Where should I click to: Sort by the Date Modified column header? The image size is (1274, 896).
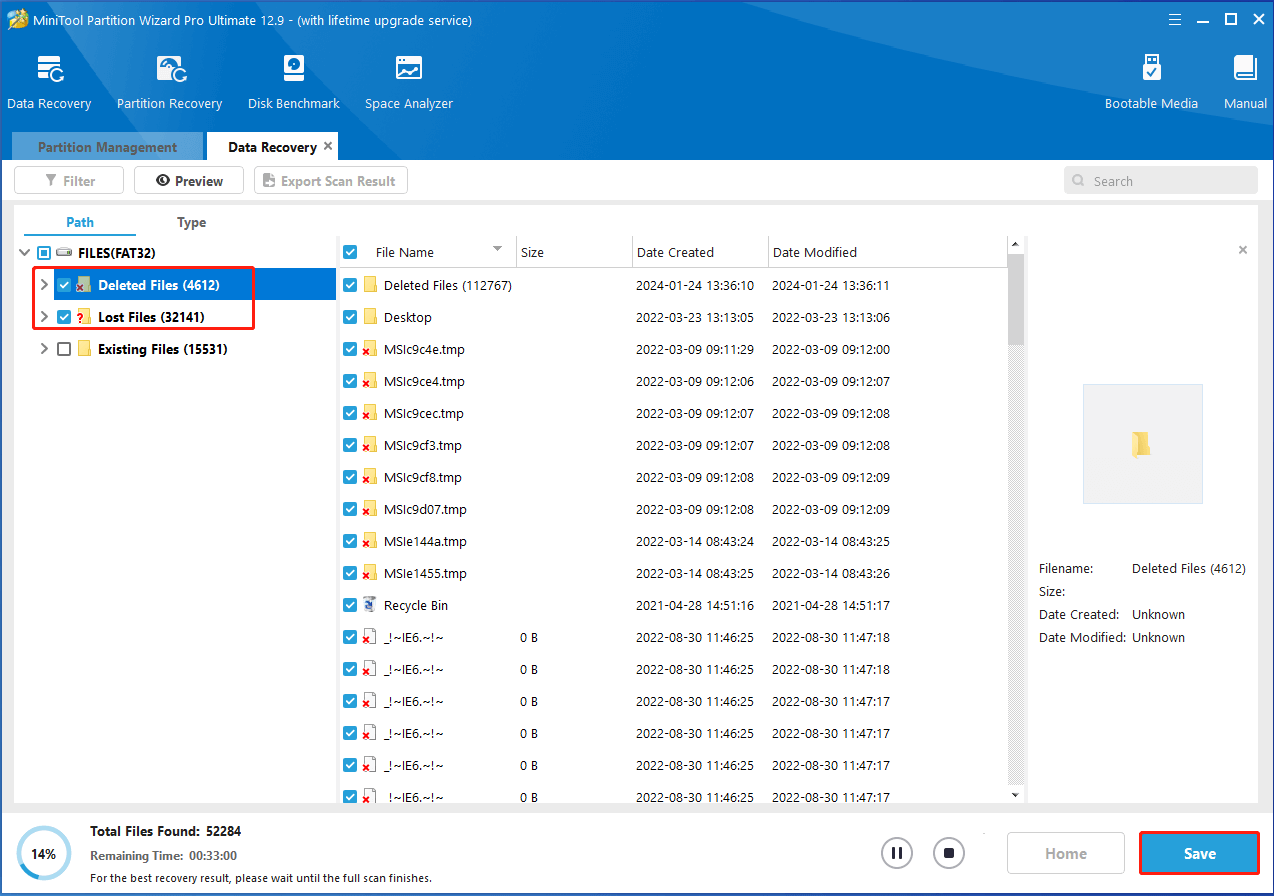pyautogui.click(x=887, y=252)
